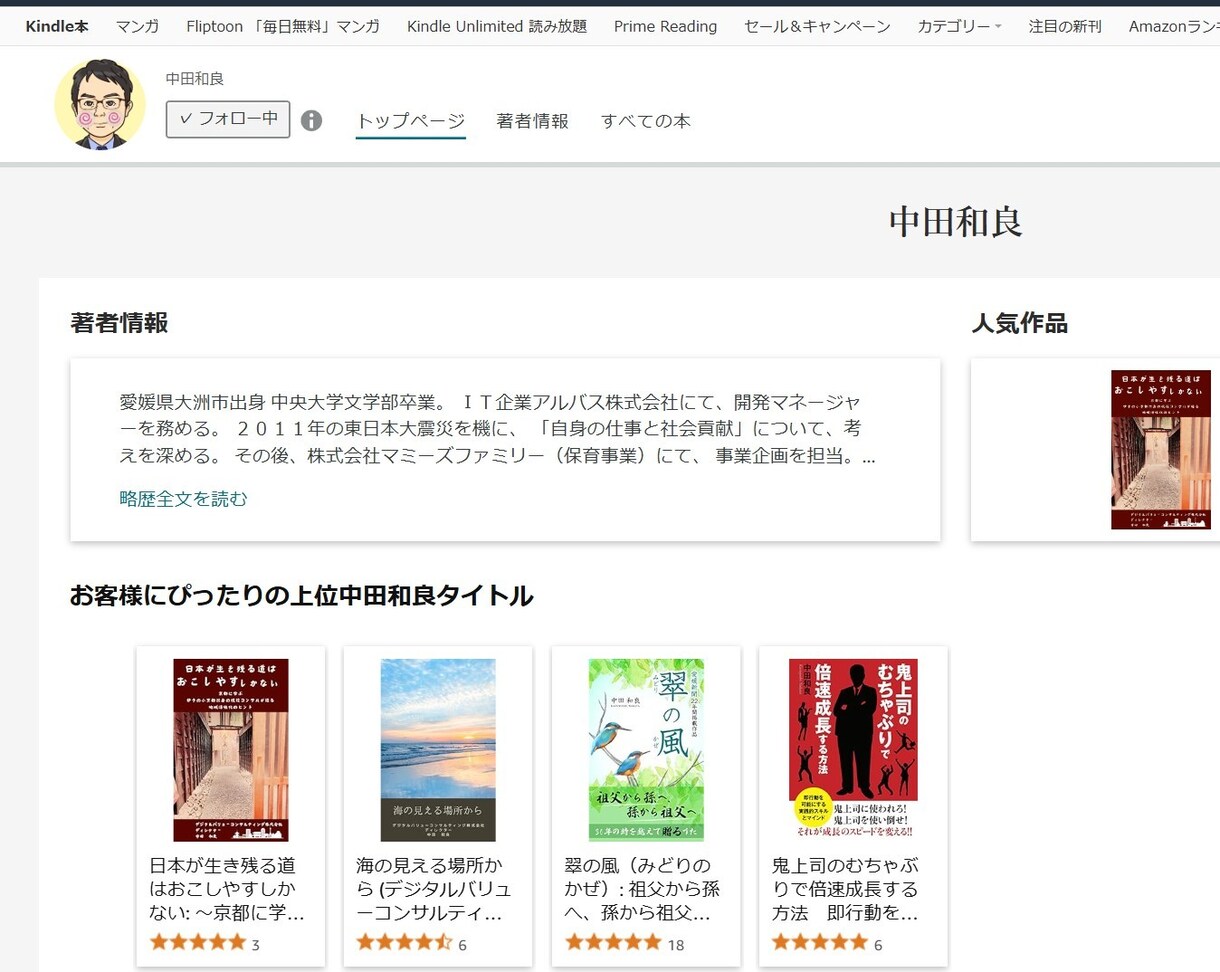Click title link 海の見える場所から
The height and width of the screenshot is (972, 1220).
tap(434, 889)
